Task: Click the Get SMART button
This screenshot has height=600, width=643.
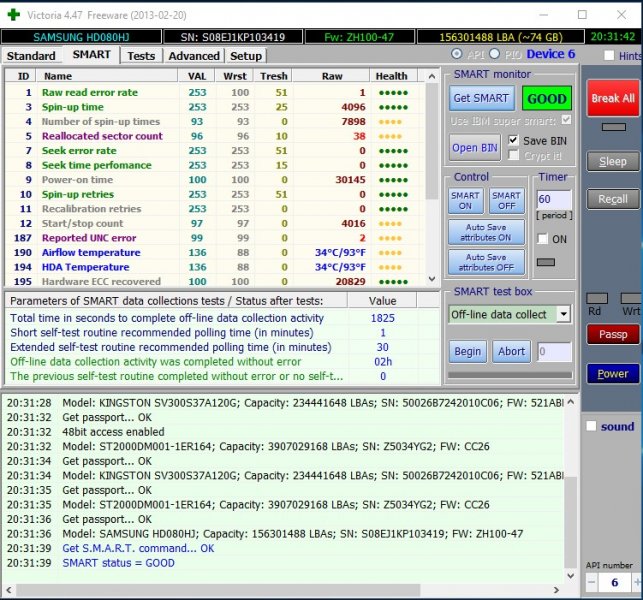Action: [x=482, y=99]
